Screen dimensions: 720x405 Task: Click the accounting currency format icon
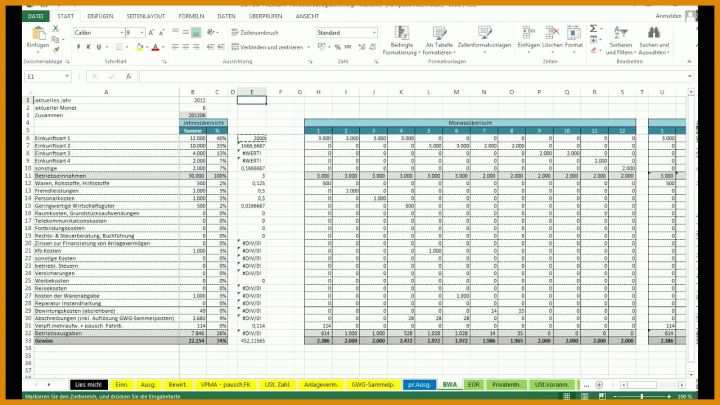tap(321, 47)
